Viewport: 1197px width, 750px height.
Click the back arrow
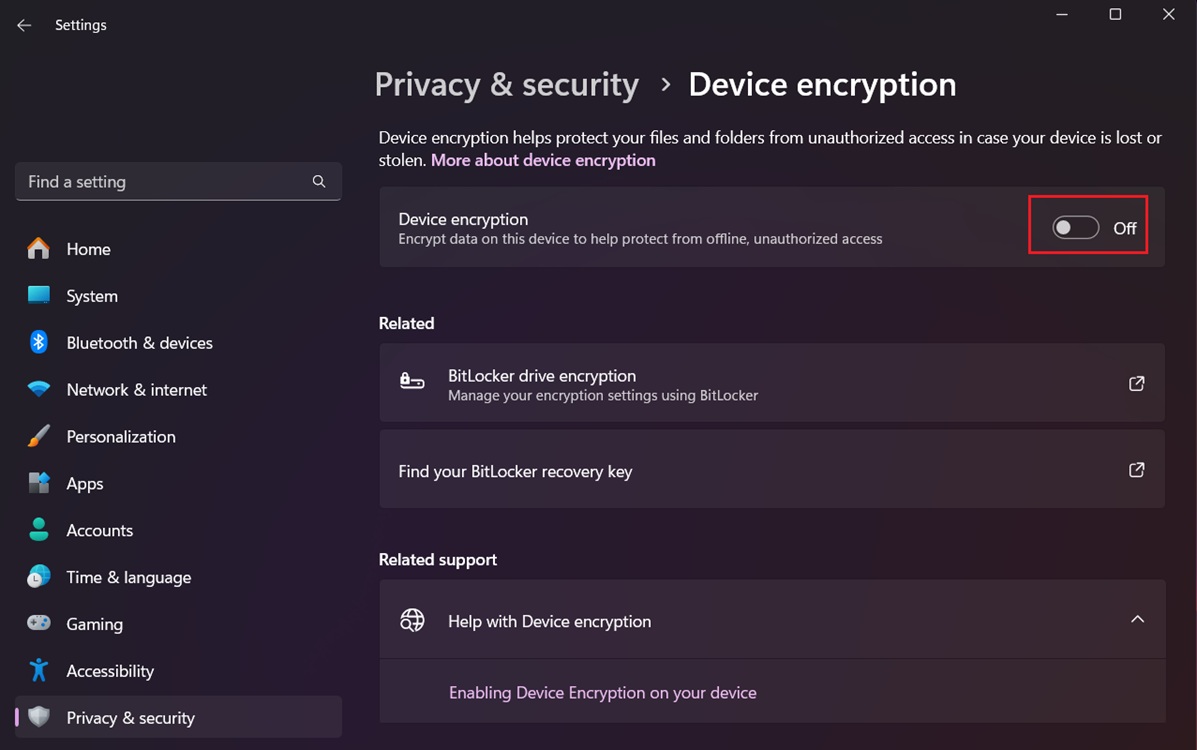click(x=23, y=24)
